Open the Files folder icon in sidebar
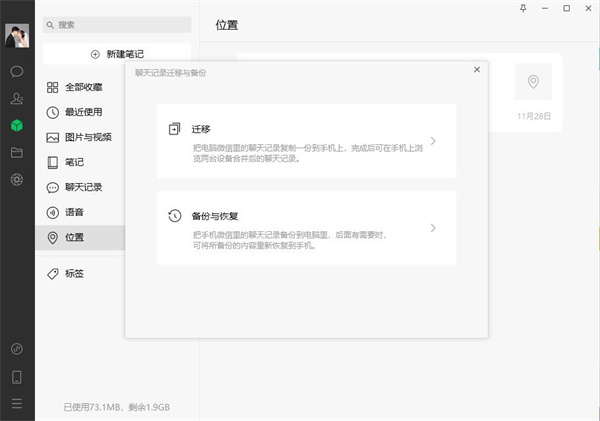The width and height of the screenshot is (600, 421). coord(17,153)
